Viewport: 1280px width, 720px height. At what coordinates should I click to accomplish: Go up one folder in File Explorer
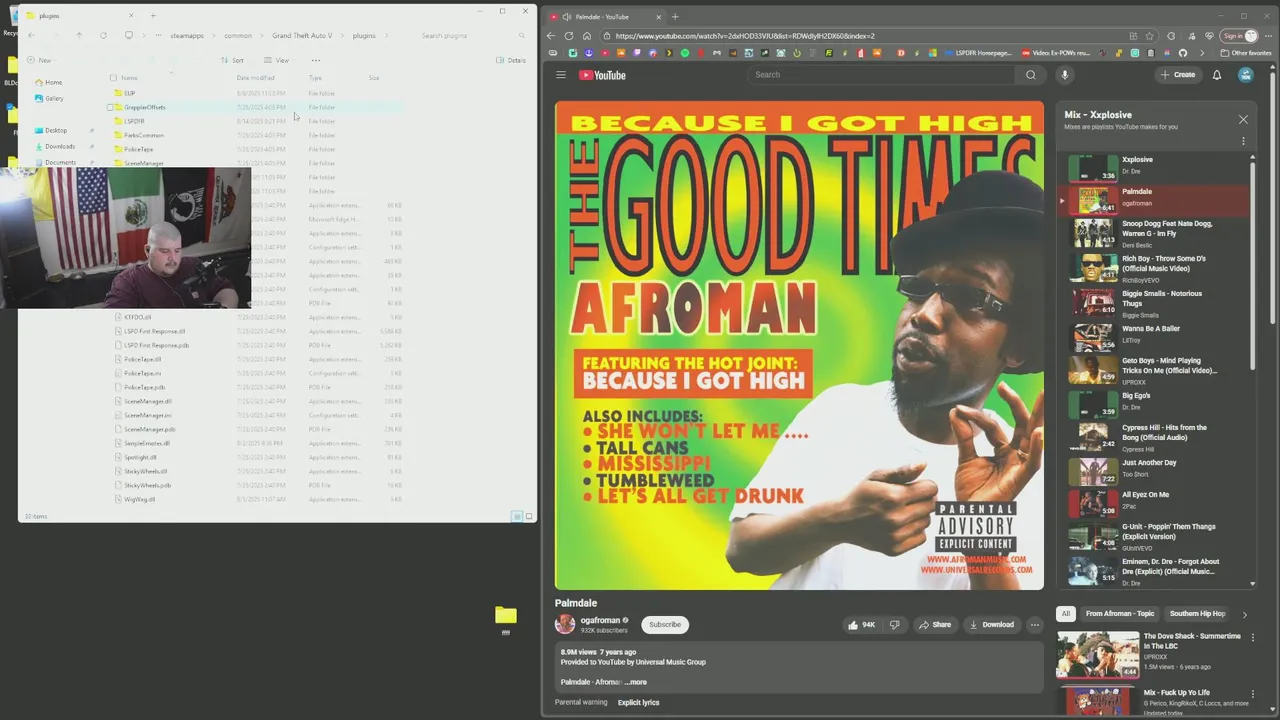click(x=79, y=35)
